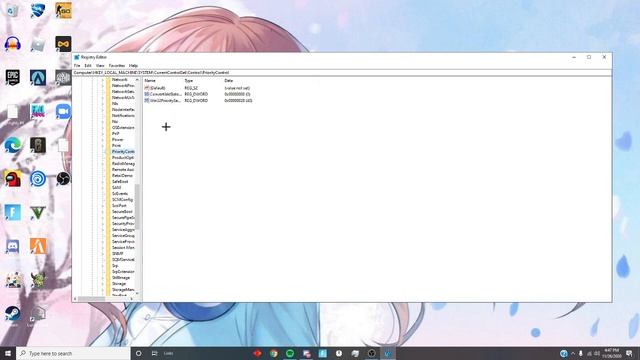
Task: Expand the Session Manager key
Action: click(x=103, y=248)
